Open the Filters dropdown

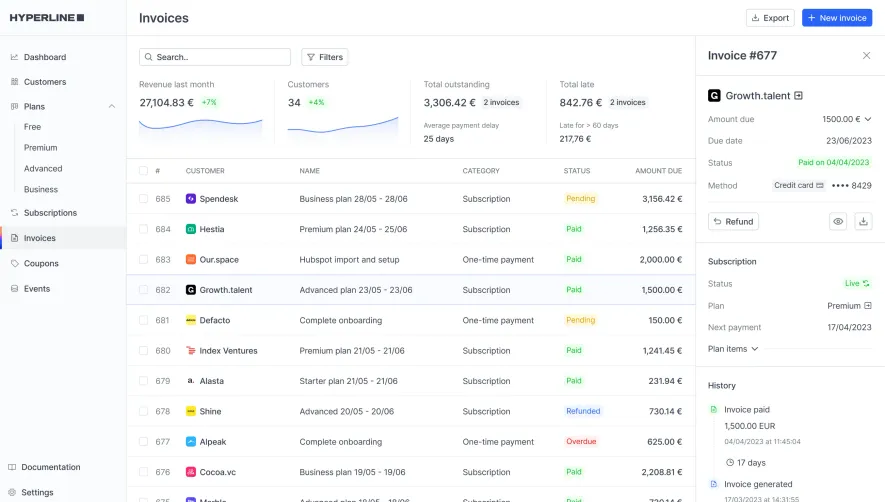325,57
